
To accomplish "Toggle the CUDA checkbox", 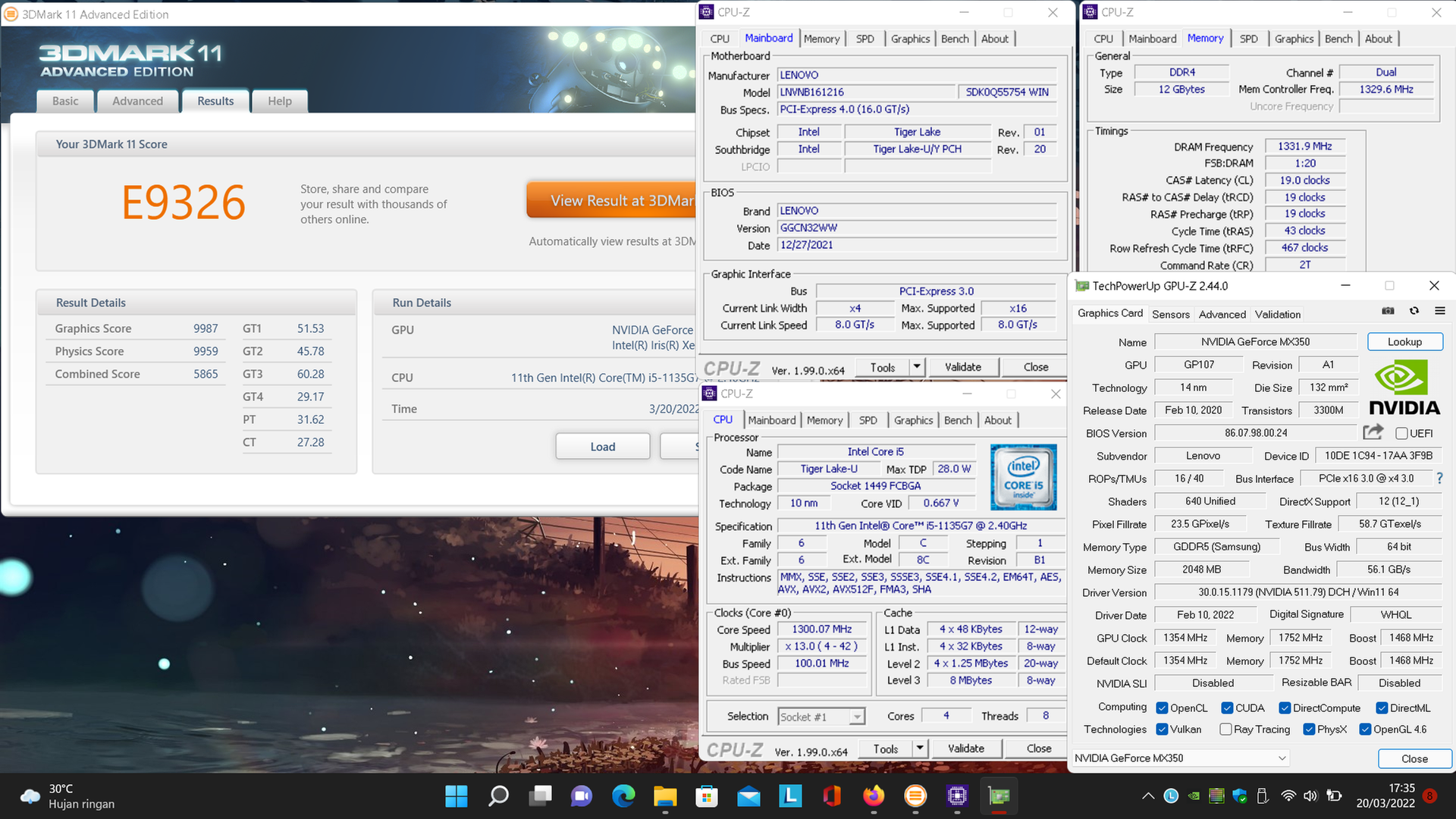I will [1227, 708].
